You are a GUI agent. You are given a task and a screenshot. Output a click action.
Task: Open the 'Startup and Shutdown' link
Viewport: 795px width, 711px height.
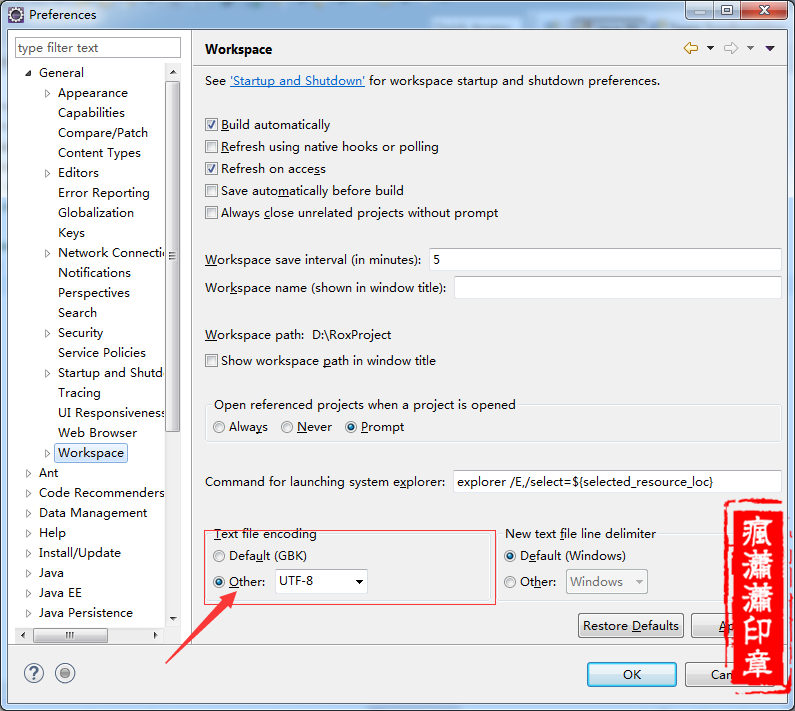(x=297, y=81)
